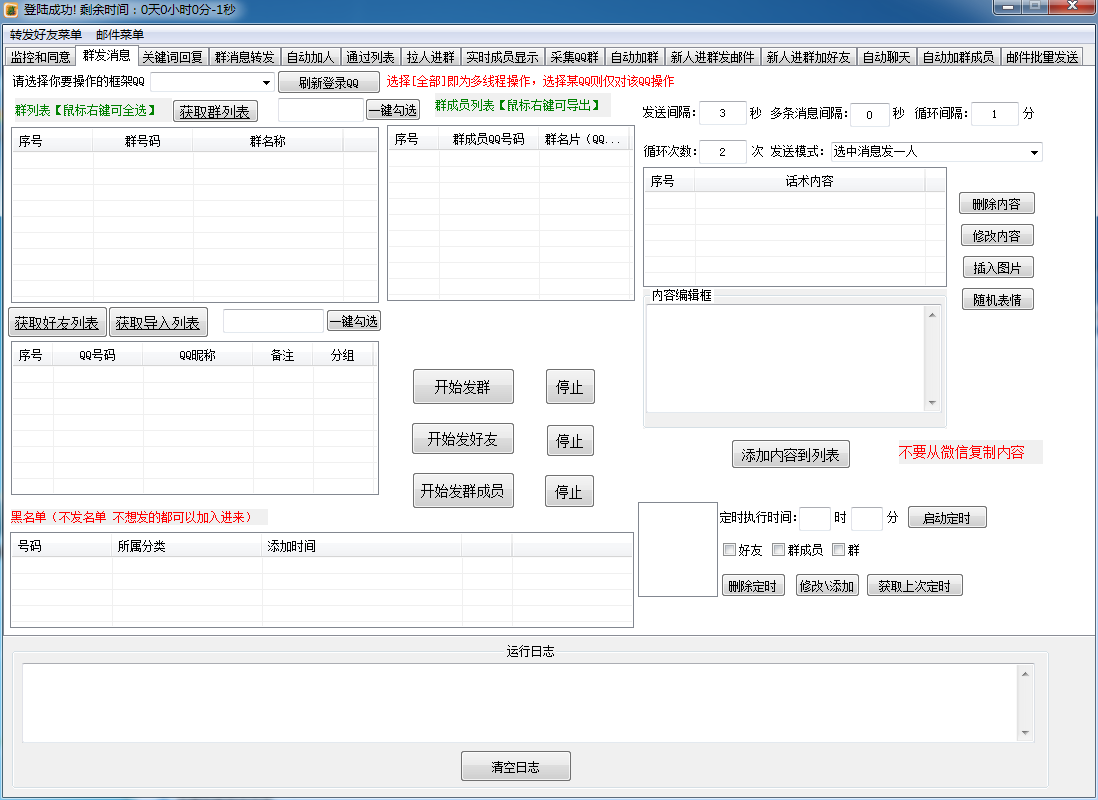Click the 添加内容到列表 button
Viewport: 1098px width, 800px height.
(791, 455)
